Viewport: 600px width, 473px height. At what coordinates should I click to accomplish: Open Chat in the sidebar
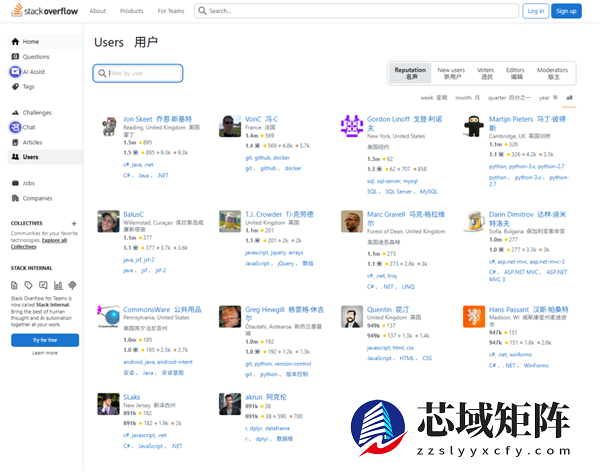coord(45,127)
